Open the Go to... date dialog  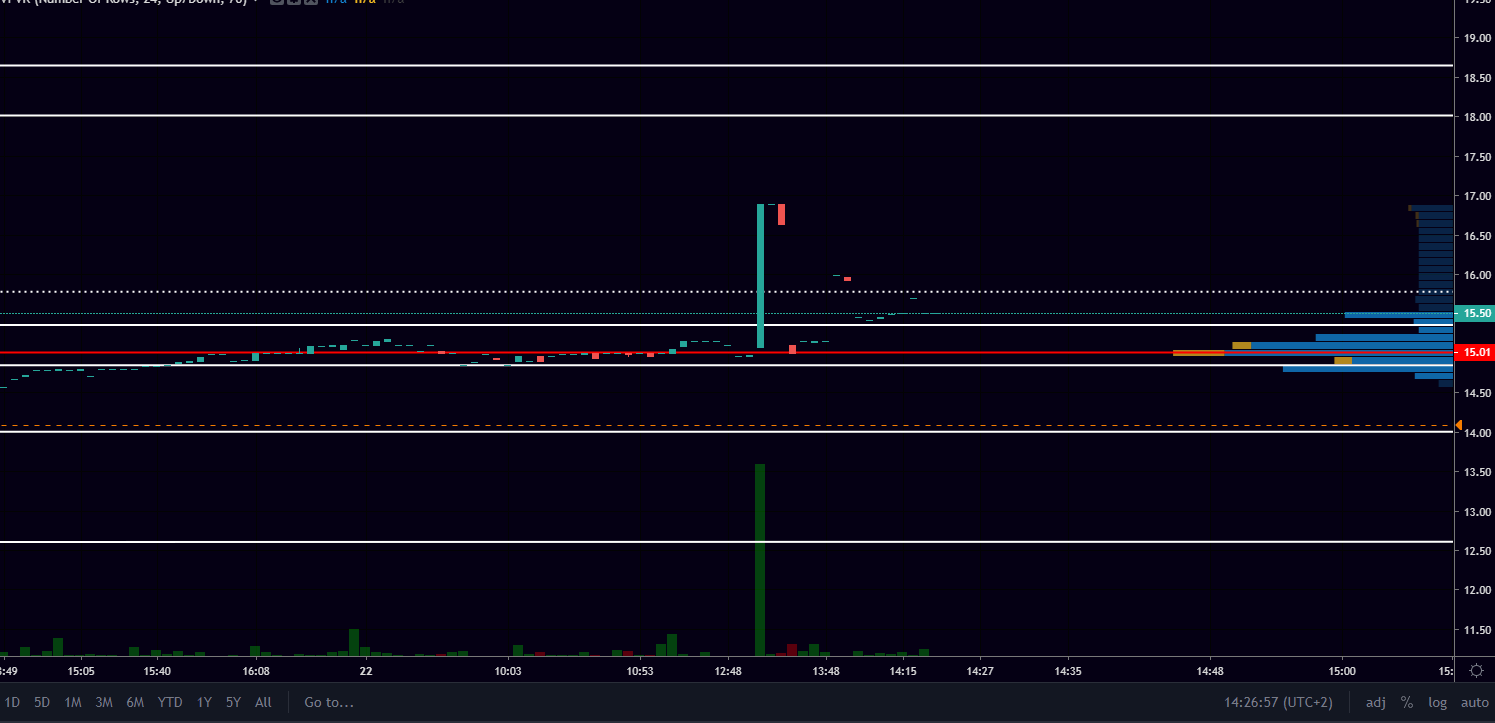click(329, 702)
